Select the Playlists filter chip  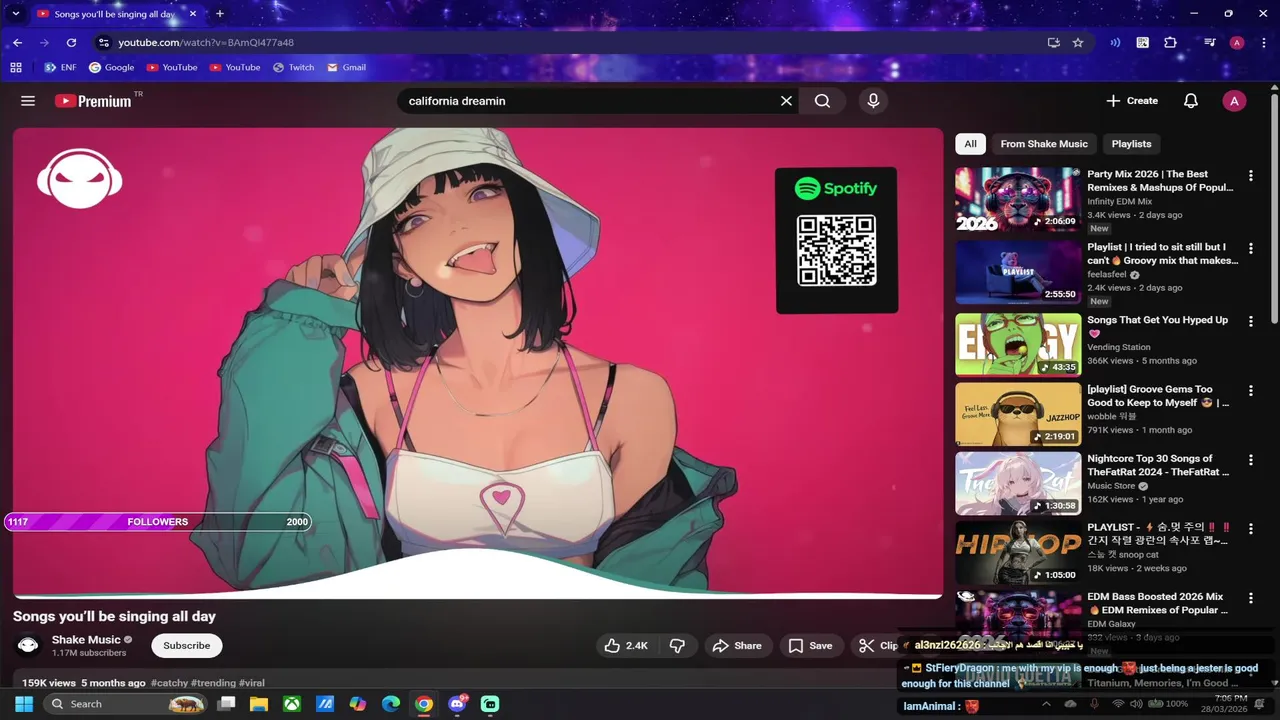pyautogui.click(x=1131, y=144)
